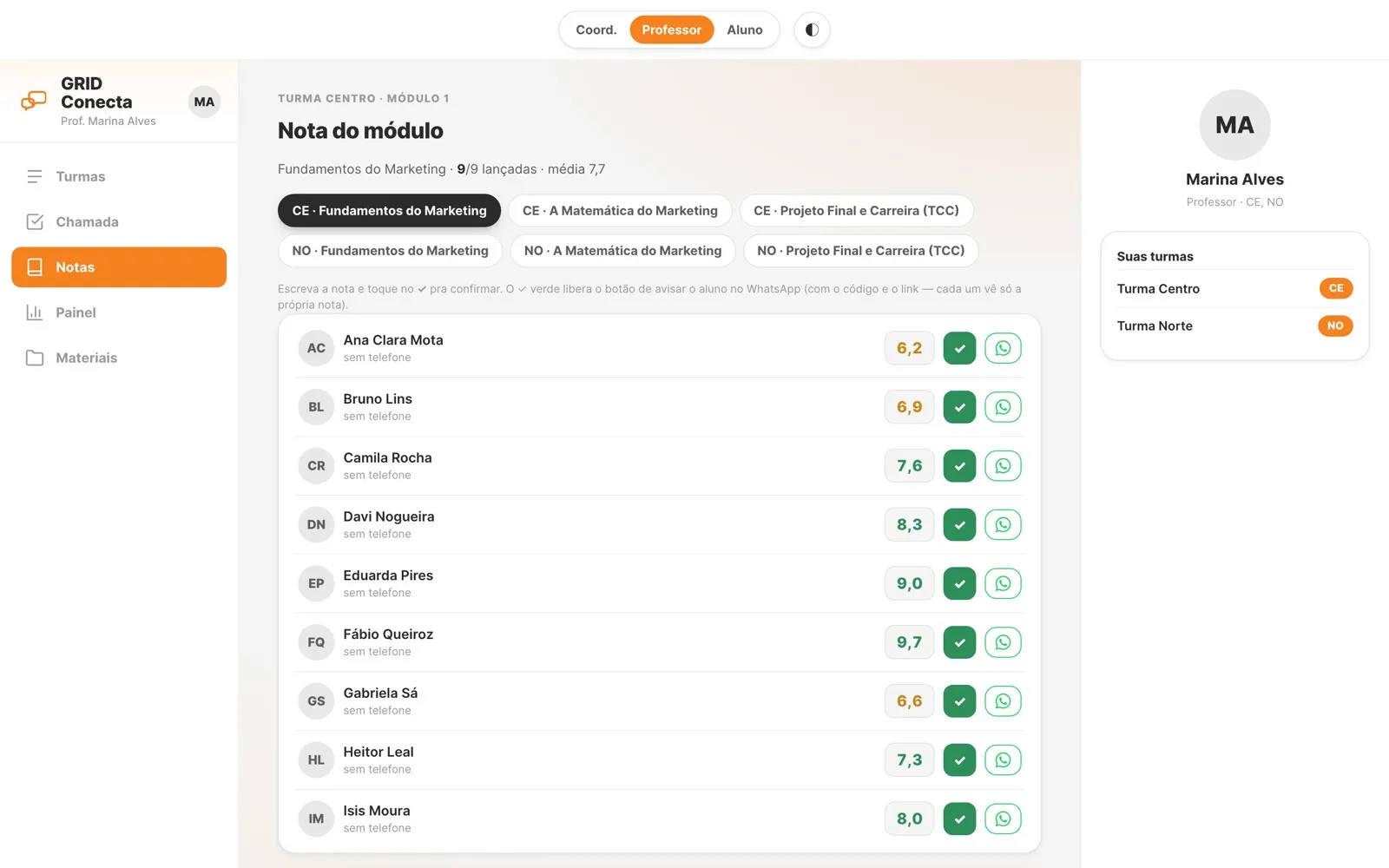Send WhatsApp notice to Camila Rocha

(1003, 466)
